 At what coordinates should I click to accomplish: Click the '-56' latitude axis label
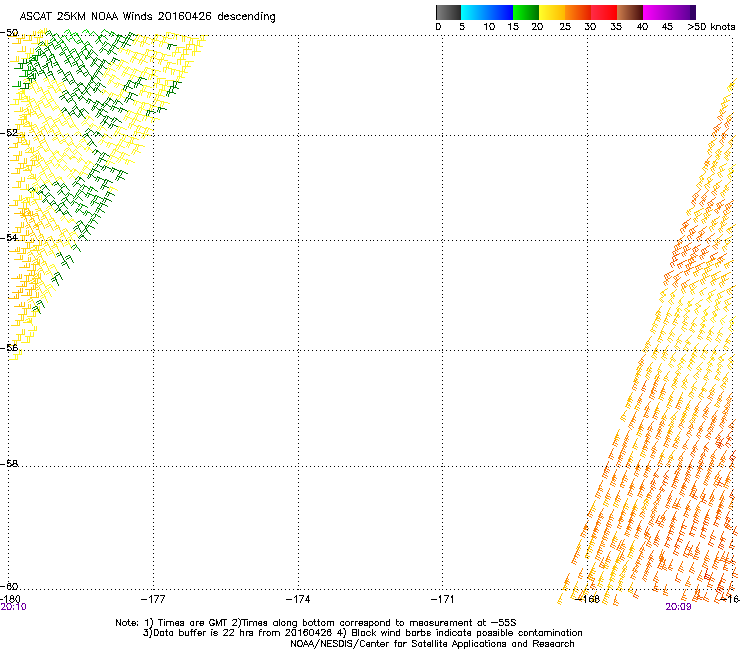[x=9, y=348]
